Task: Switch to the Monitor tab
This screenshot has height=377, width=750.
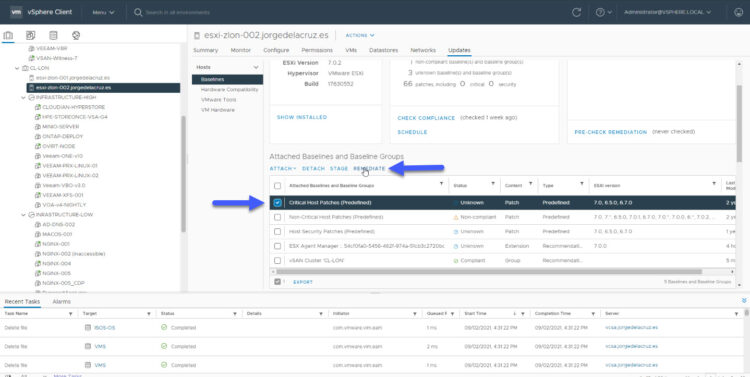Action: [241, 50]
